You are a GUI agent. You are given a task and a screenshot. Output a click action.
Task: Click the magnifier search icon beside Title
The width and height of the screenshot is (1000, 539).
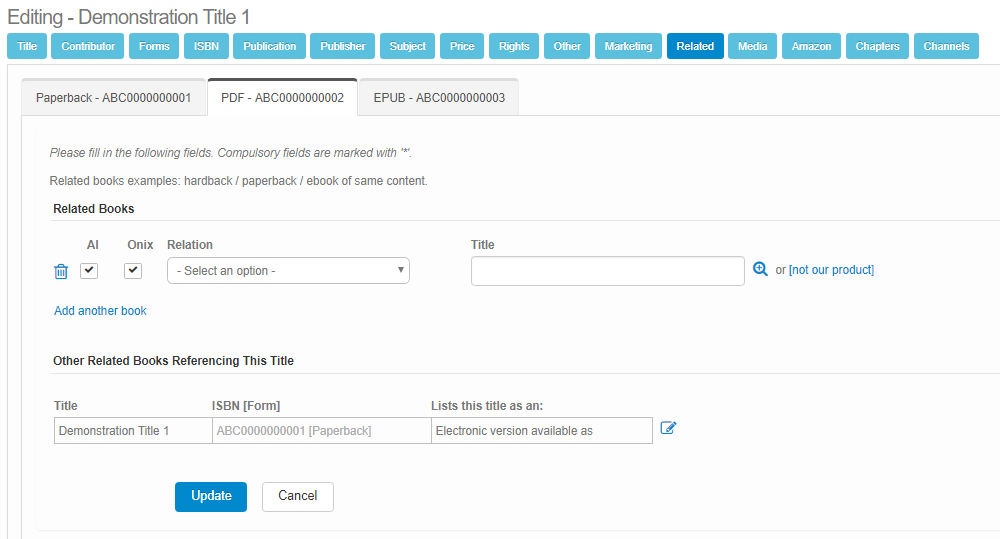tap(760, 270)
